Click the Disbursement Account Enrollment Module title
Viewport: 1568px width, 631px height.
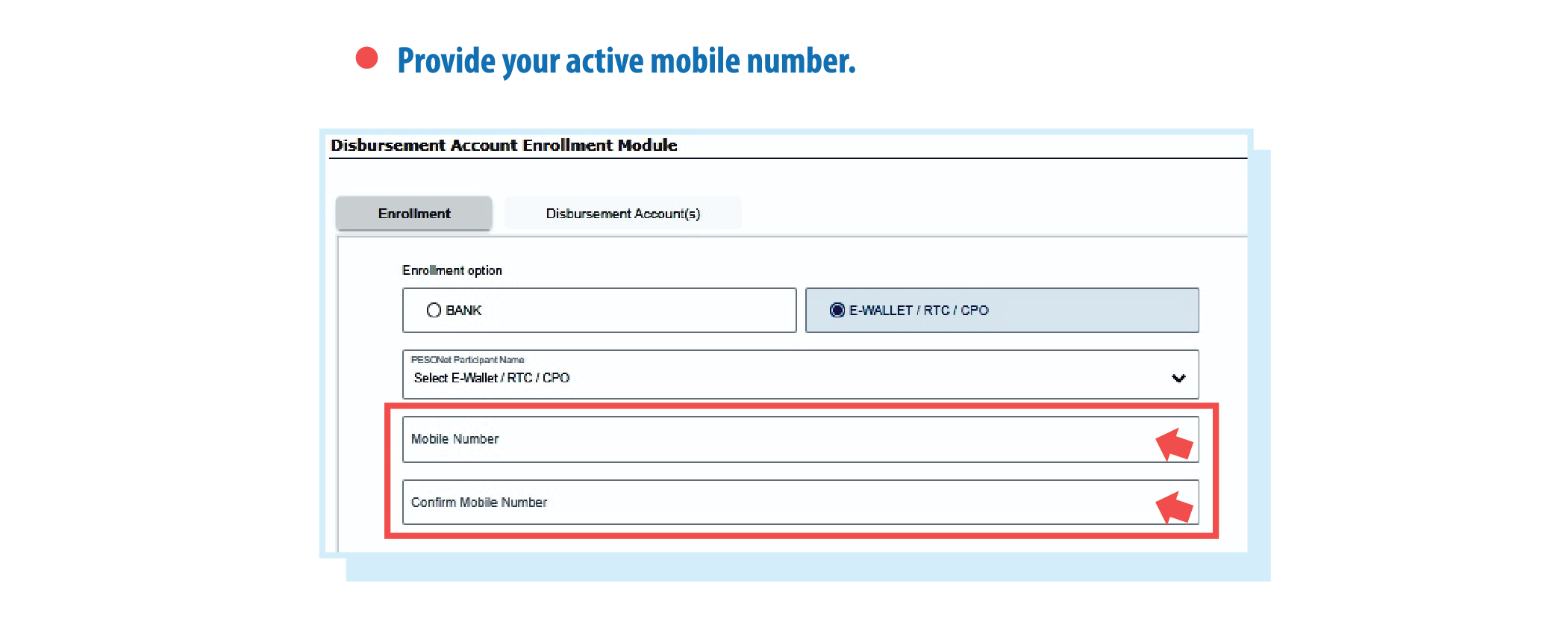pos(504,145)
